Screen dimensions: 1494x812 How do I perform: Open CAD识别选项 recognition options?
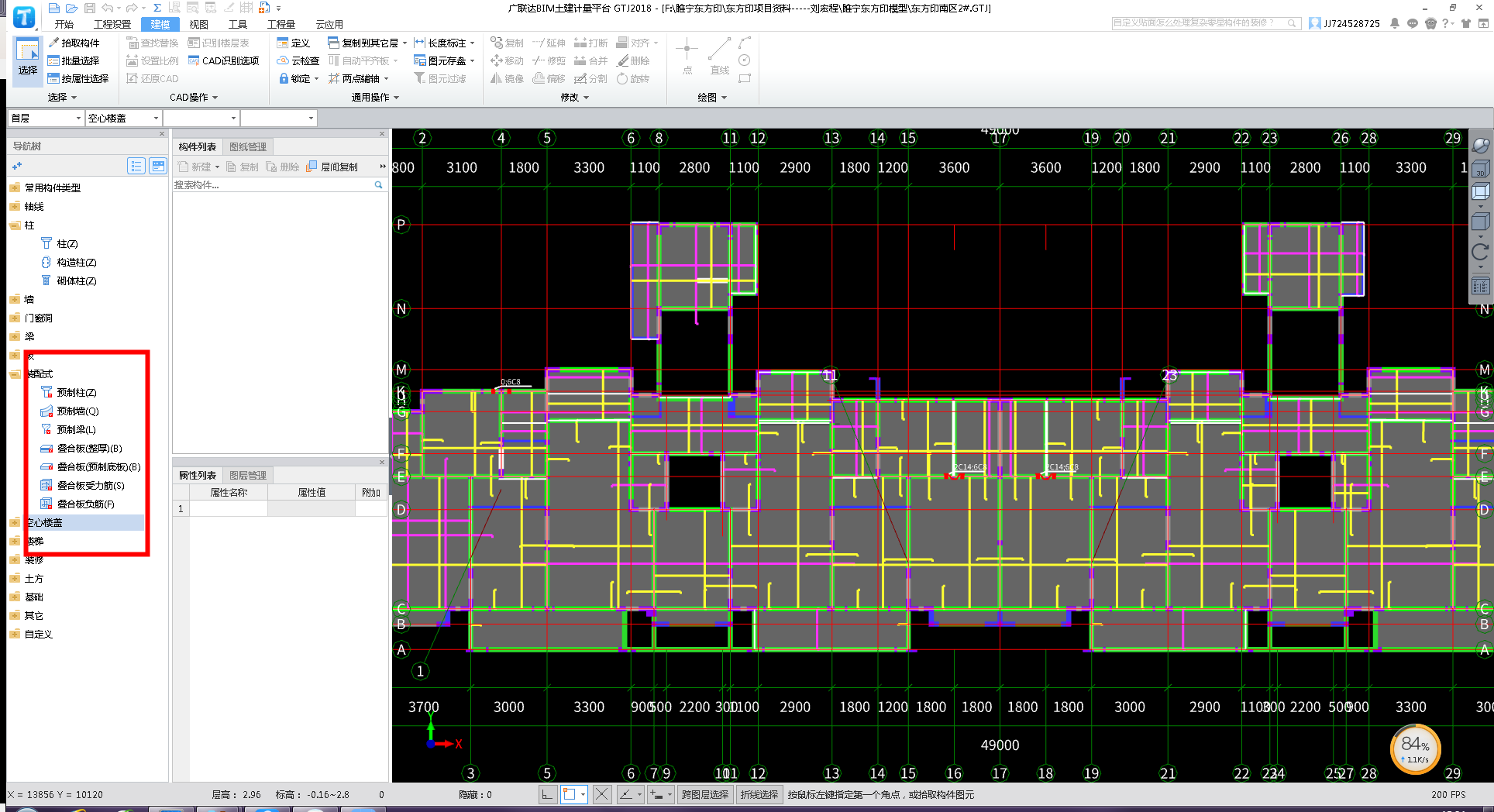224,60
